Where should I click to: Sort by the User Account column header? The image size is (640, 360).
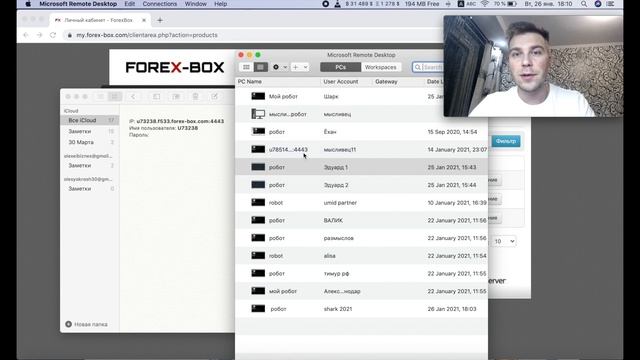coord(341,82)
